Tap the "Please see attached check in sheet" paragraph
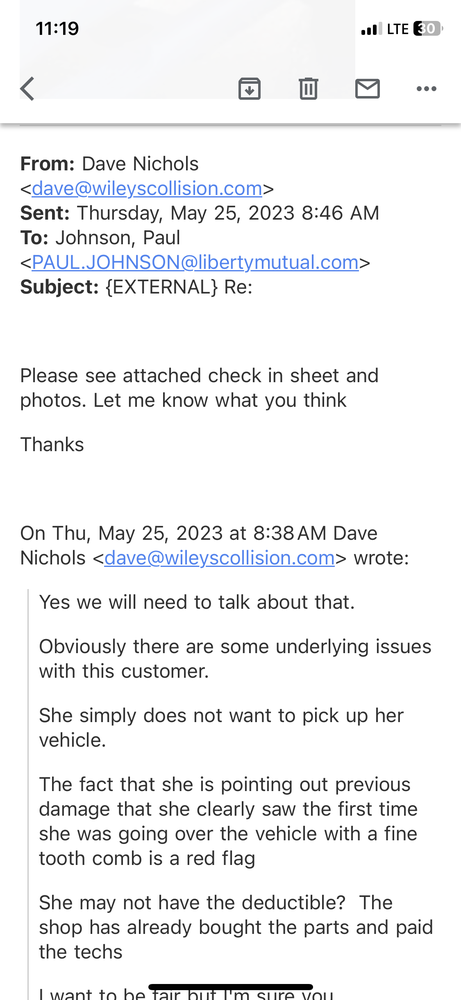 coord(200,388)
